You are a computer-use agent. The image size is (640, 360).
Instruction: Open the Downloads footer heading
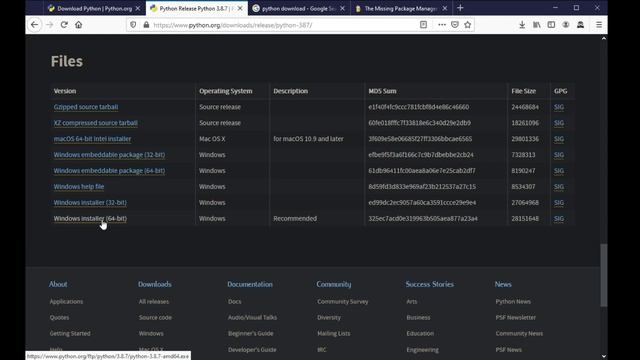pyautogui.click(x=155, y=284)
